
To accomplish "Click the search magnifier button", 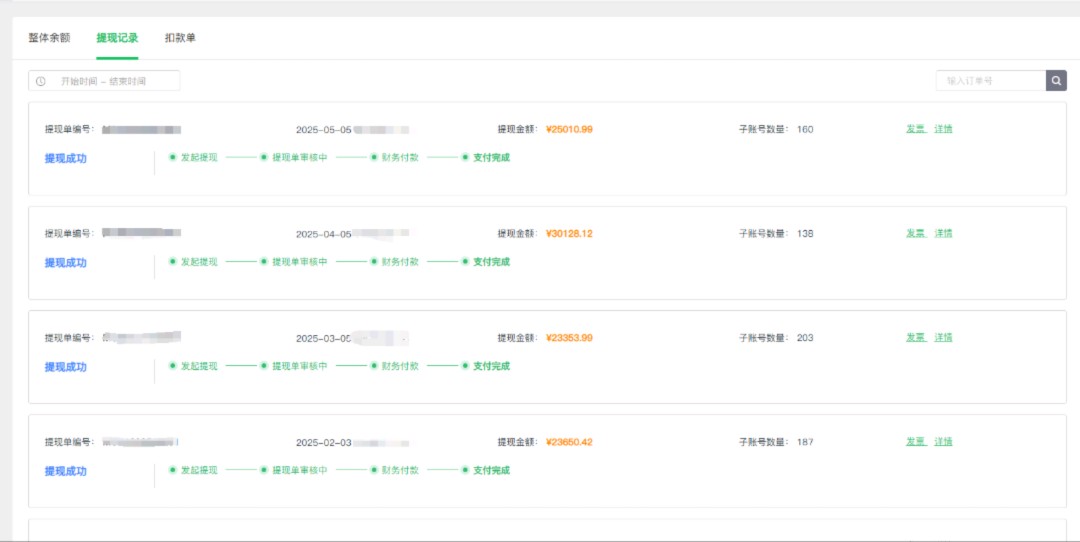I will (x=1056, y=81).
